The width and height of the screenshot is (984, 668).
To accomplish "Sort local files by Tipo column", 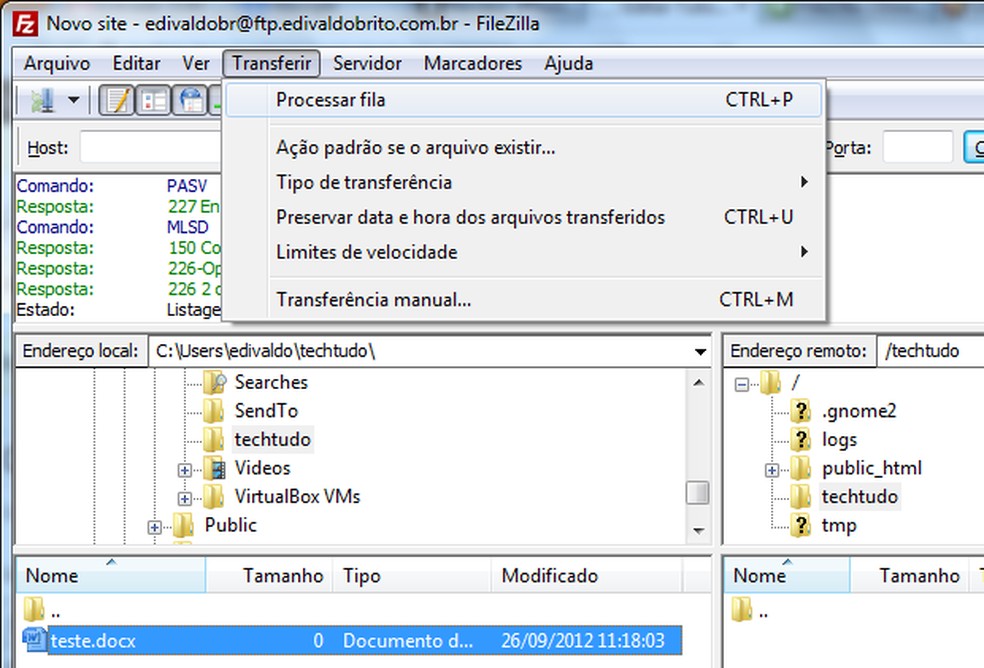I will click(x=414, y=575).
